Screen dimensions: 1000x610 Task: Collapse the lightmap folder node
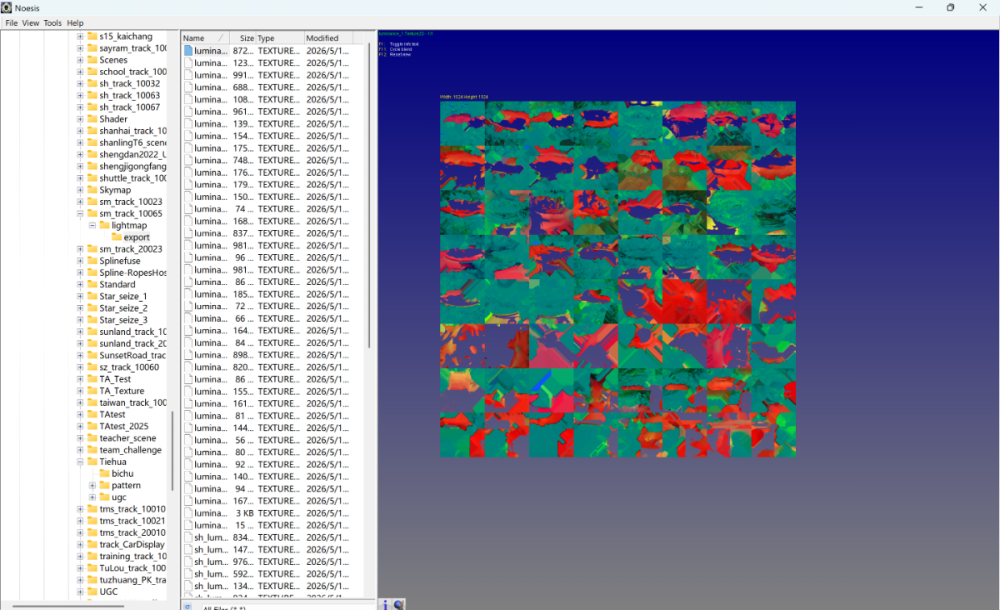pyautogui.click(x=92, y=225)
